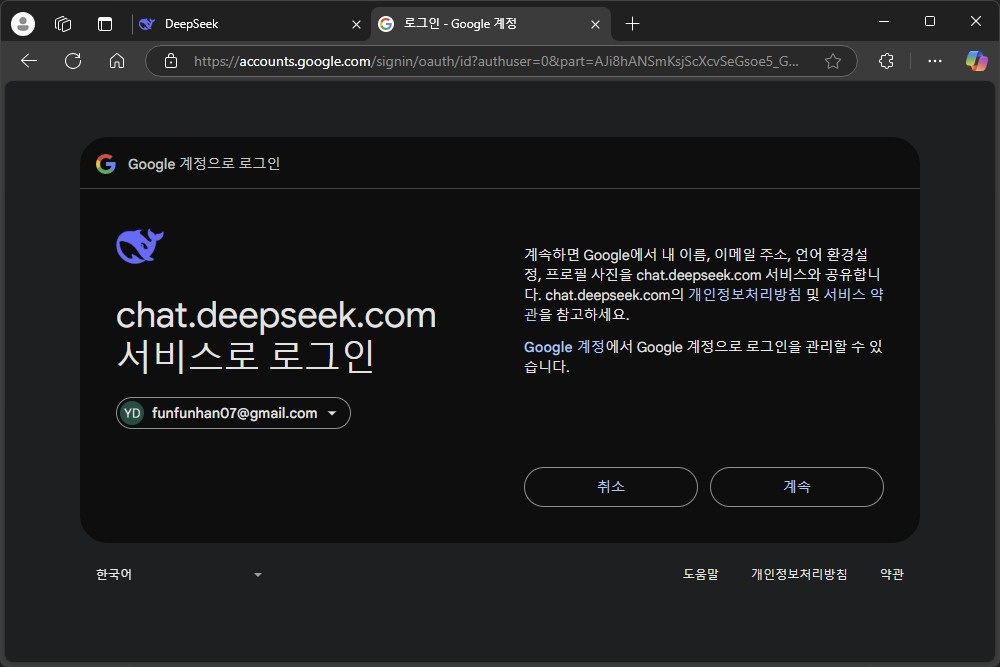Image resolution: width=1000 pixels, height=667 pixels.
Task: Open a new tab with plus button
Action: click(x=632, y=24)
